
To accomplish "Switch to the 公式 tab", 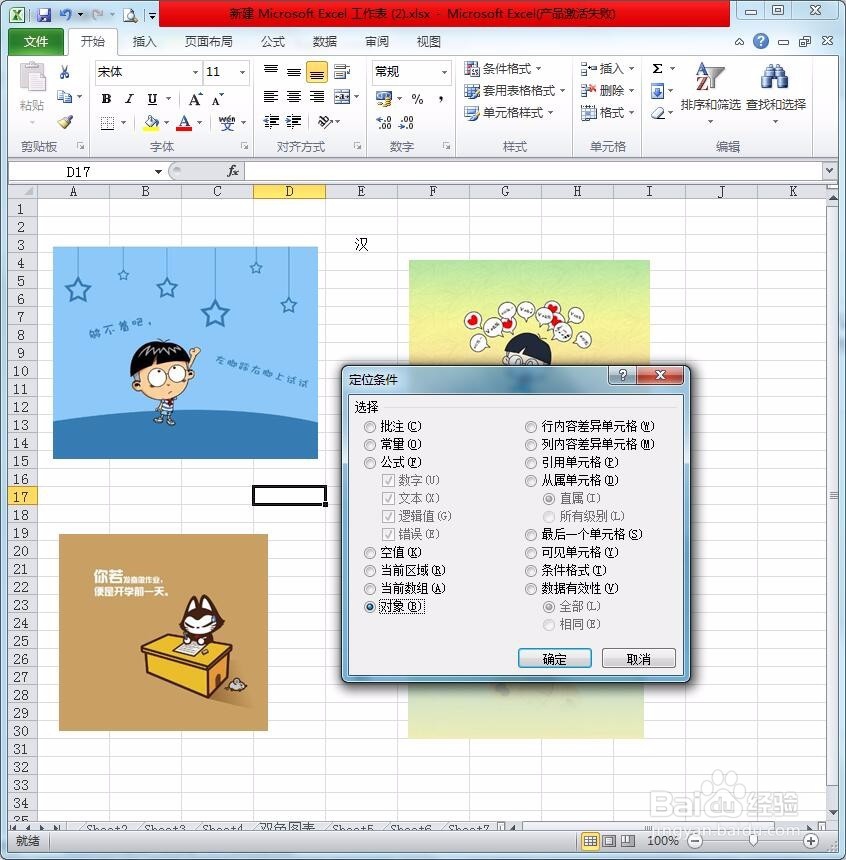I will [273, 42].
